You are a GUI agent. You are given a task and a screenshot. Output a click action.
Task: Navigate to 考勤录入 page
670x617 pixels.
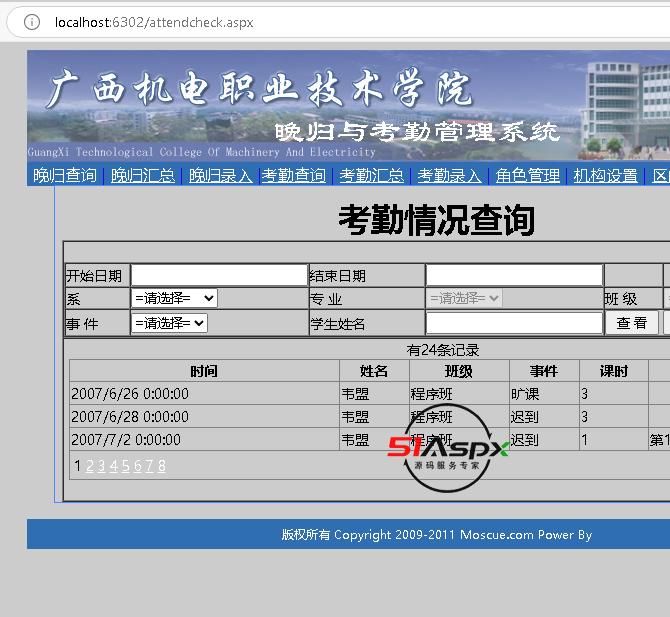pyautogui.click(x=449, y=176)
